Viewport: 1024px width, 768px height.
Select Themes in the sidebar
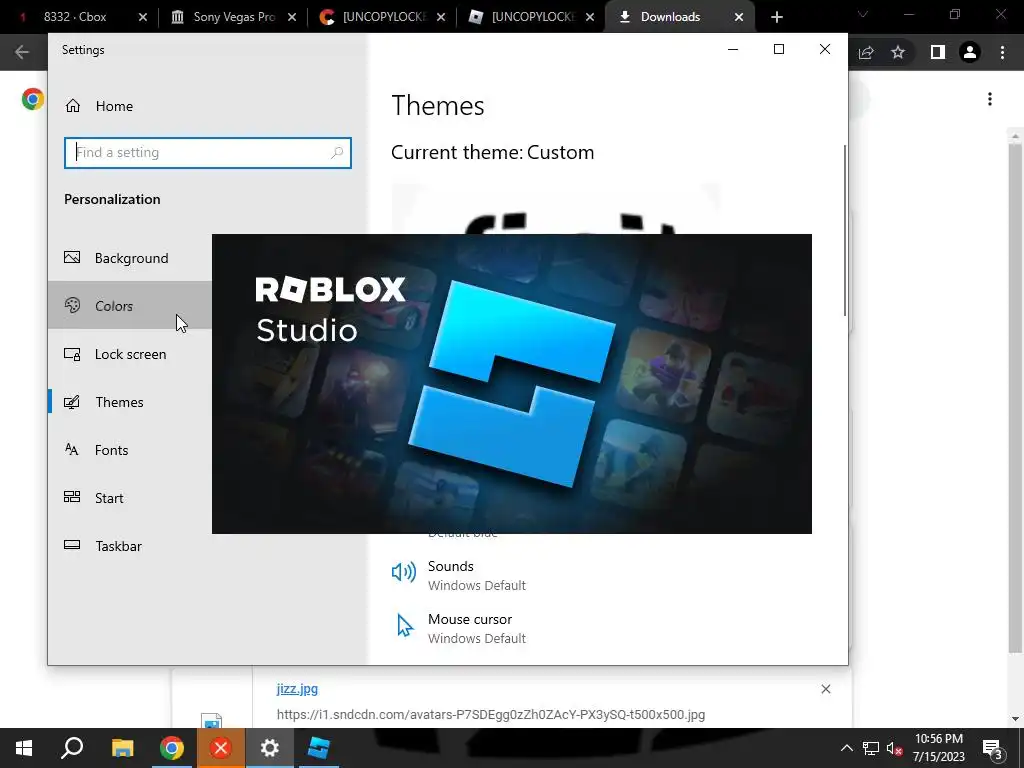pos(131,402)
